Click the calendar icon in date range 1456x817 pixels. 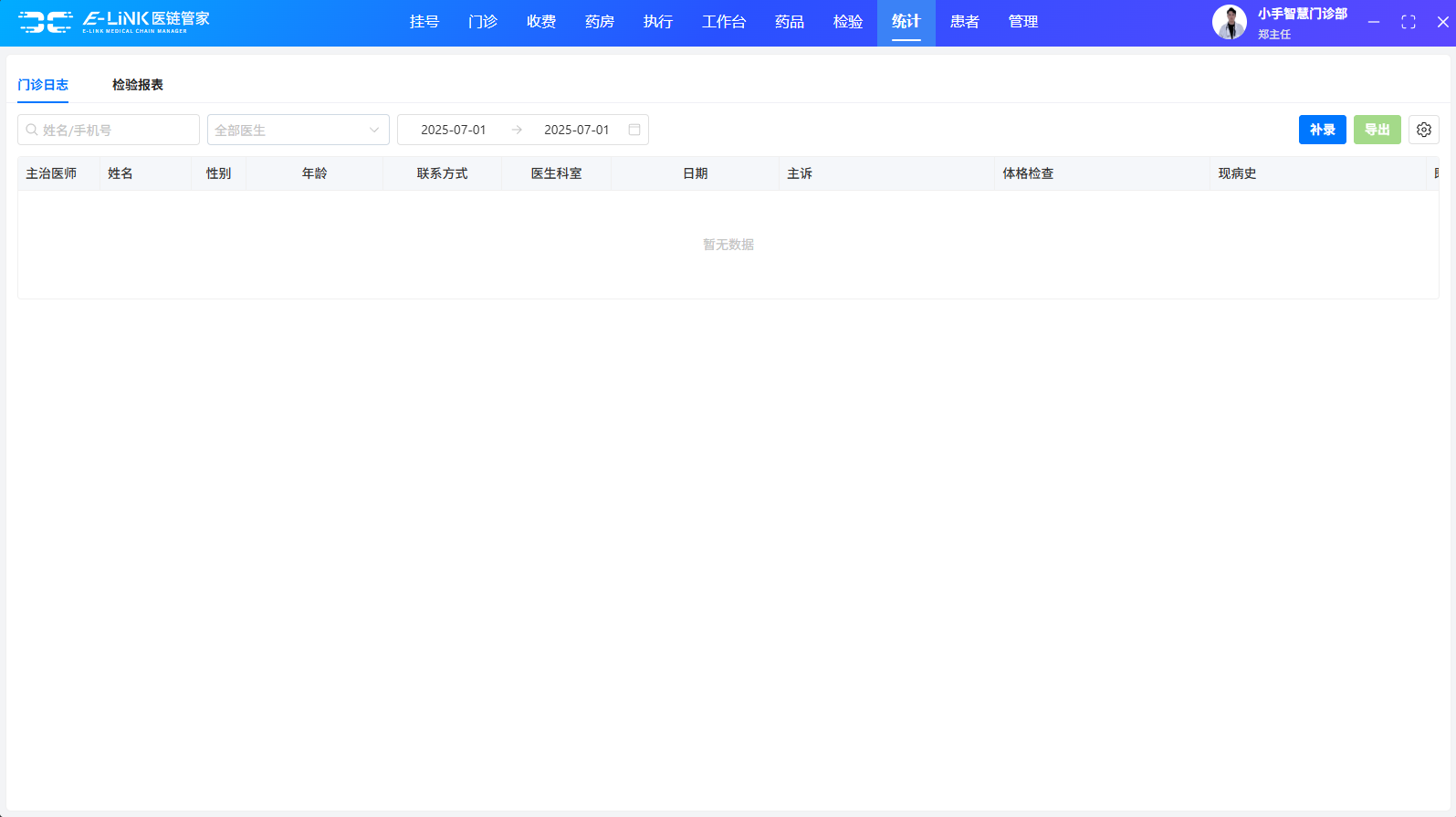(634, 130)
